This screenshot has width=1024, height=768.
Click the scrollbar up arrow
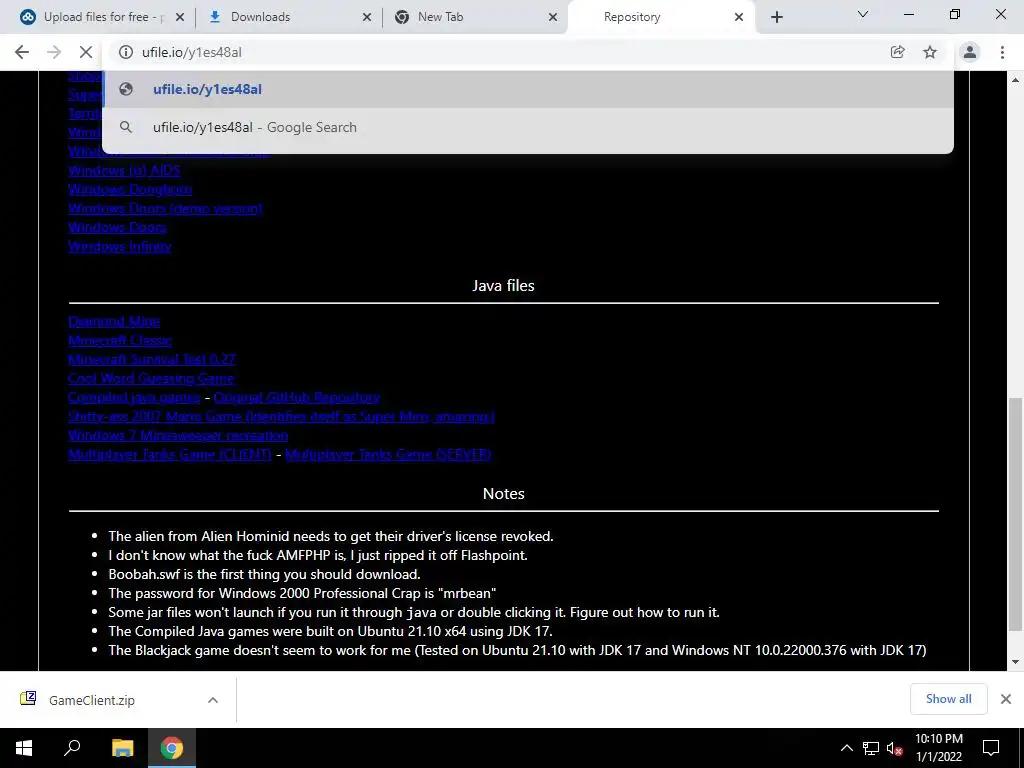point(1015,80)
